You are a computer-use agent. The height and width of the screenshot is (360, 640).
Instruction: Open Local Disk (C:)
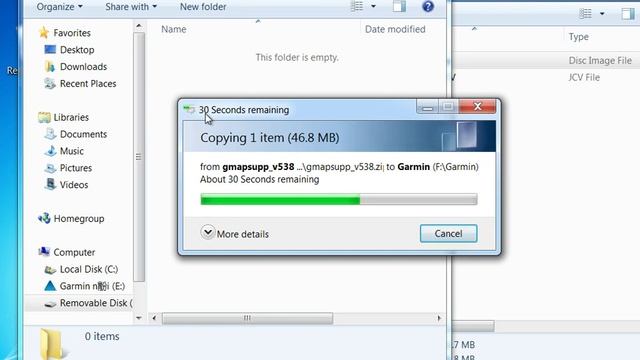coord(89,269)
